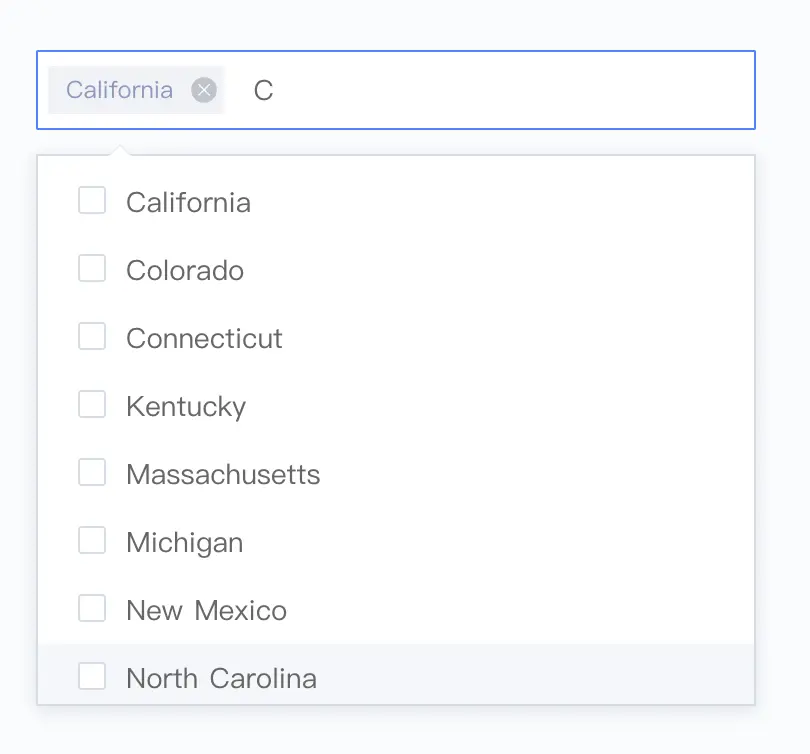Choose New Mexico from the list
The width and height of the screenshot is (810, 754).
coord(206,610)
